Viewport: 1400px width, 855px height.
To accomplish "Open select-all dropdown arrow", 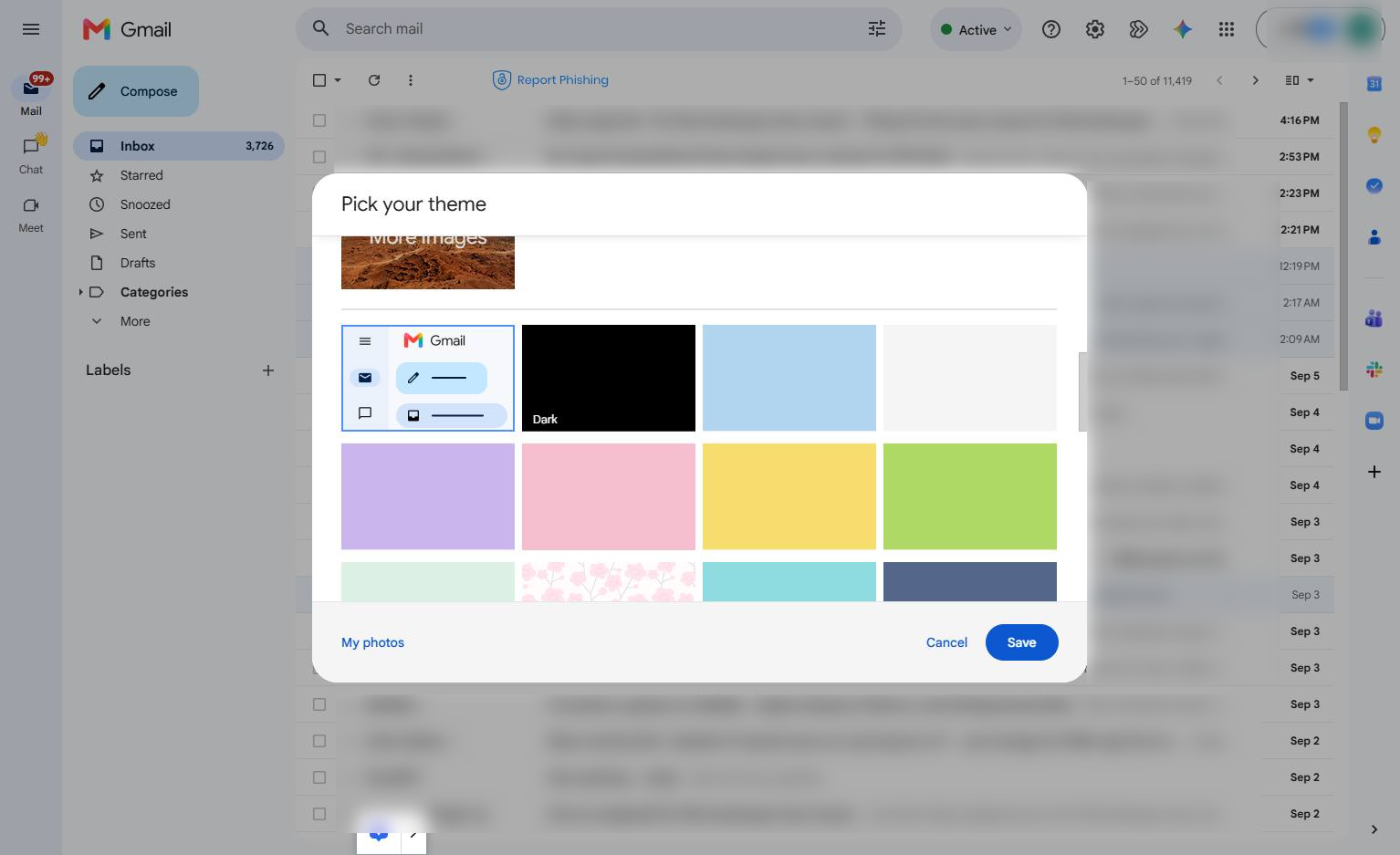I will pos(338,80).
